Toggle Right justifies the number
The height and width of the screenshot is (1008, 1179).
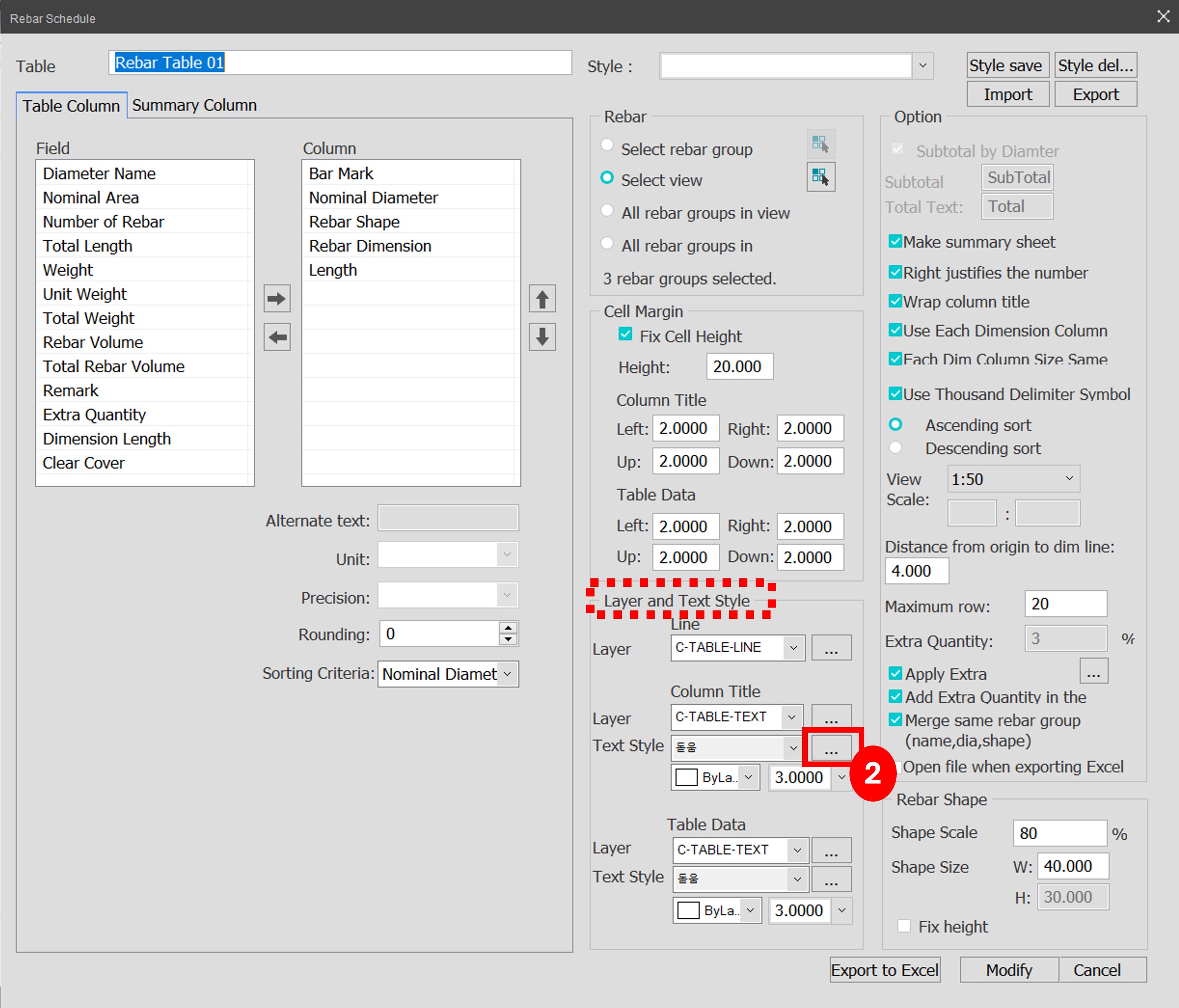[x=895, y=272]
